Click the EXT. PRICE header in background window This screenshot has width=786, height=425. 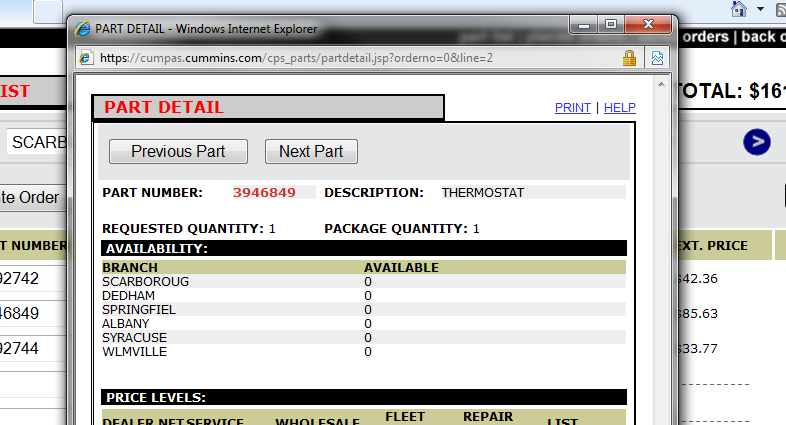(713, 246)
